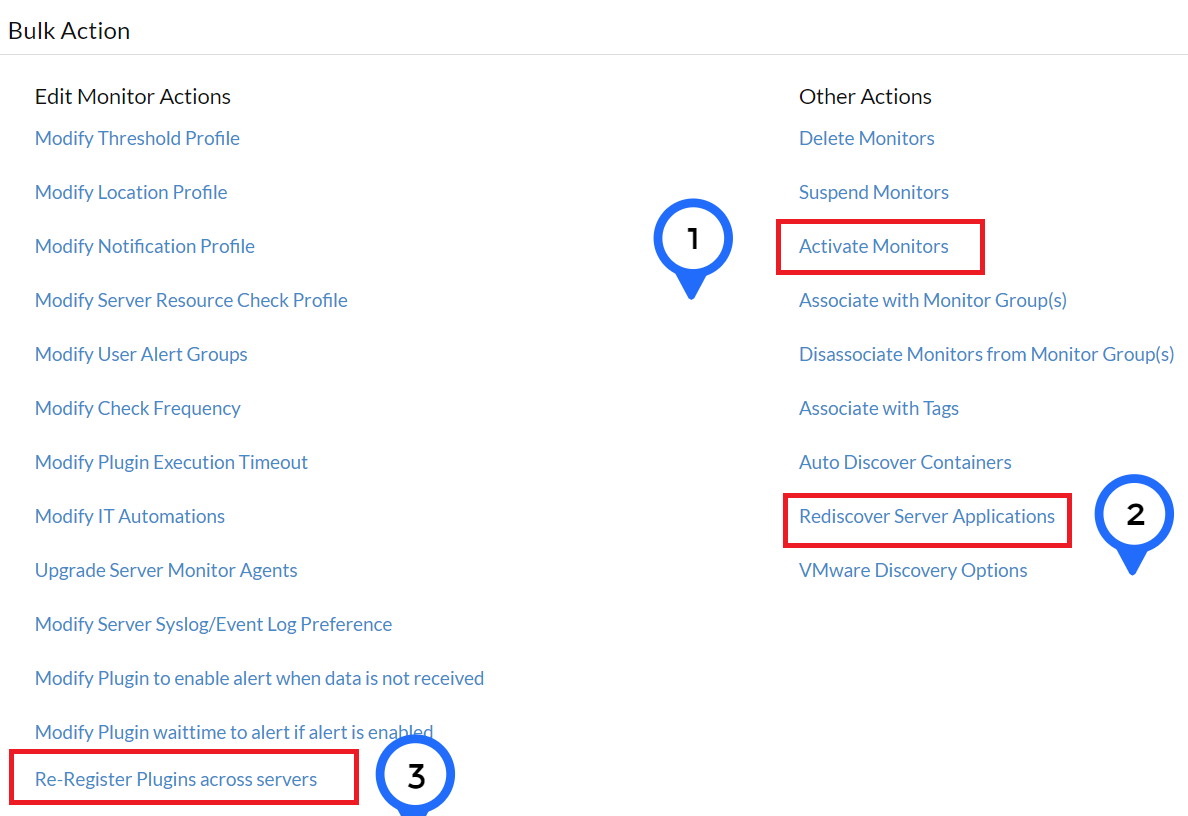Click Rediscover Server Applications link

point(926,516)
